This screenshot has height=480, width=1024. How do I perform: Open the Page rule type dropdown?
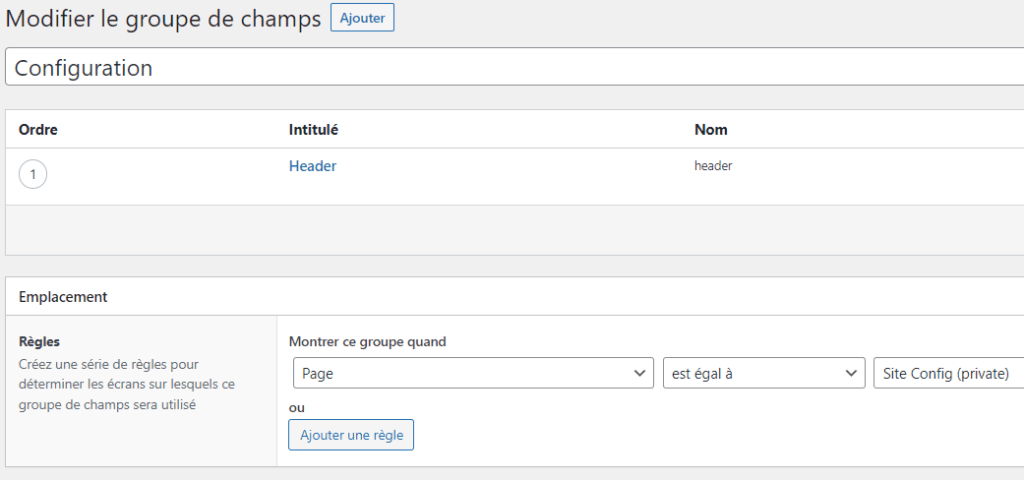pos(460,373)
